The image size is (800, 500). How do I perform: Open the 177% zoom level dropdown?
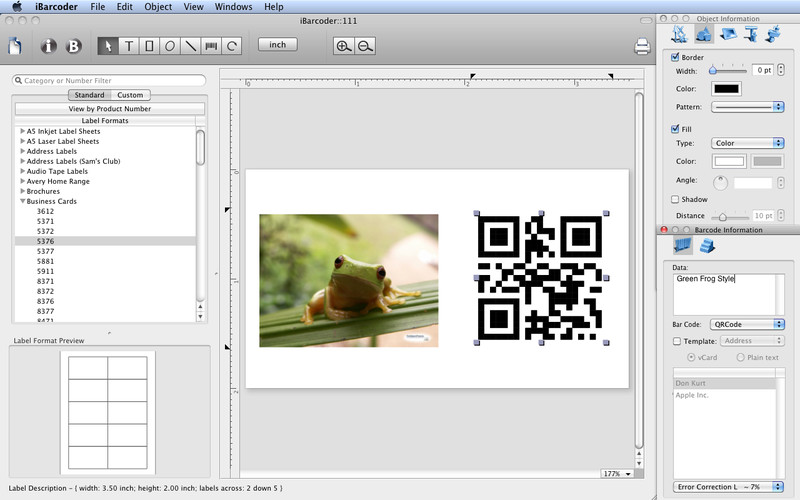616,473
